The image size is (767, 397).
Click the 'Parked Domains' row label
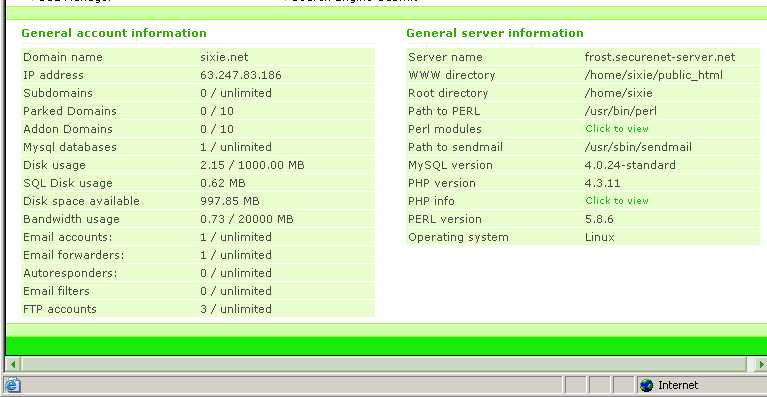click(x=70, y=111)
